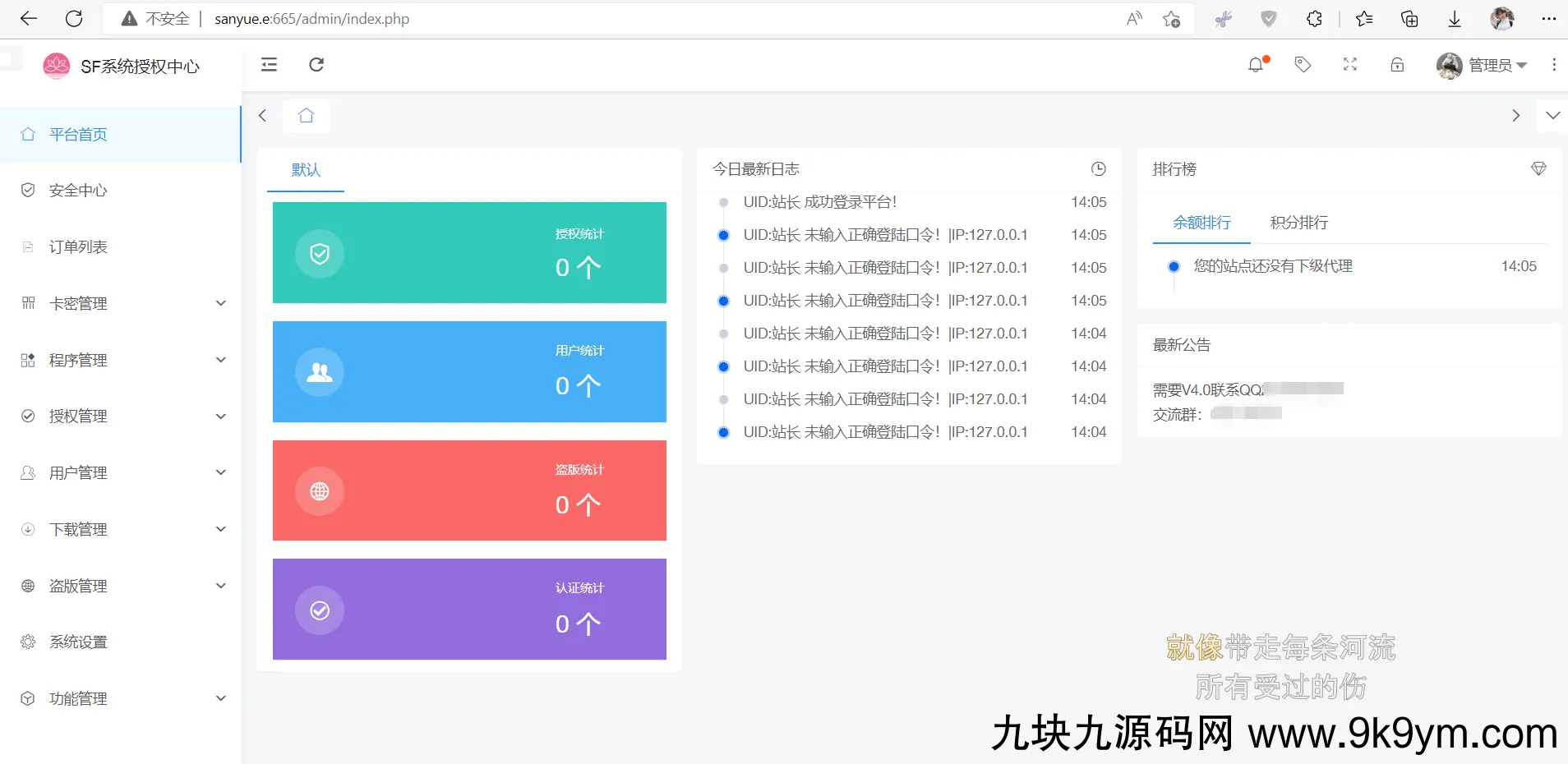Expand the 程序管理 sidebar menu

77,360
